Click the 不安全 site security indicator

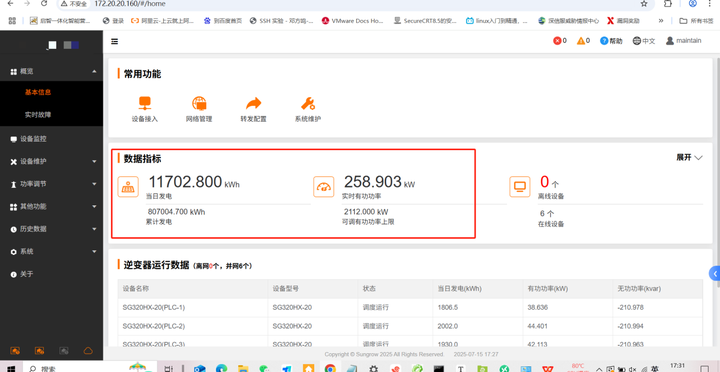click(73, 4)
